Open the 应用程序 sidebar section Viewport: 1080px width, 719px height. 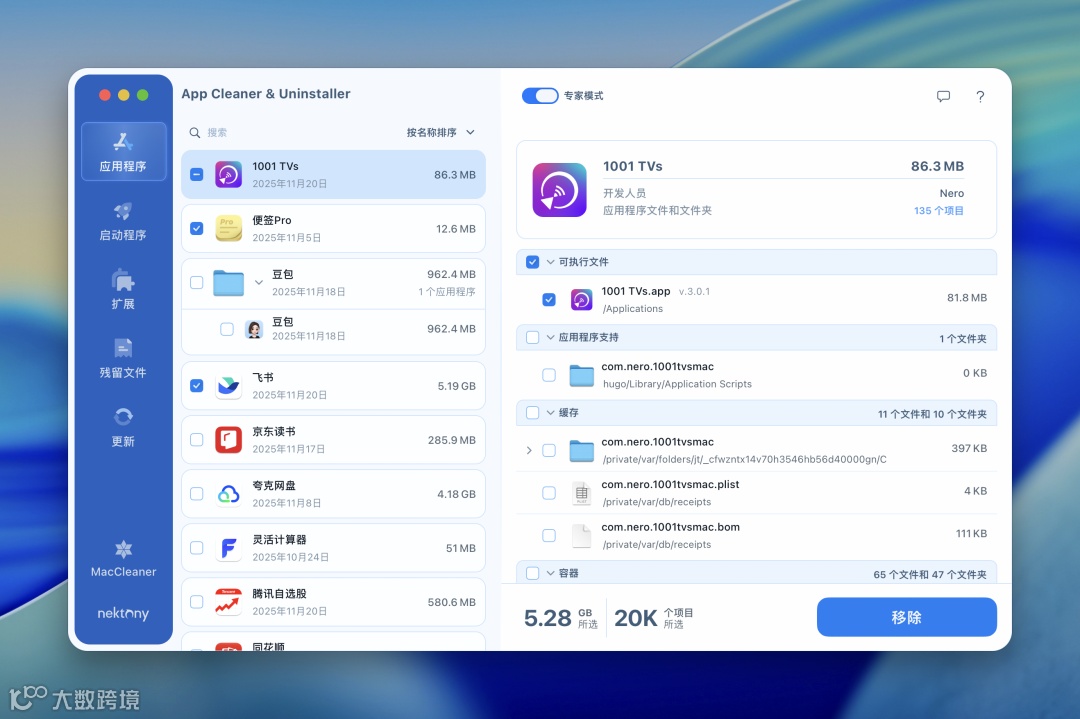coord(123,152)
